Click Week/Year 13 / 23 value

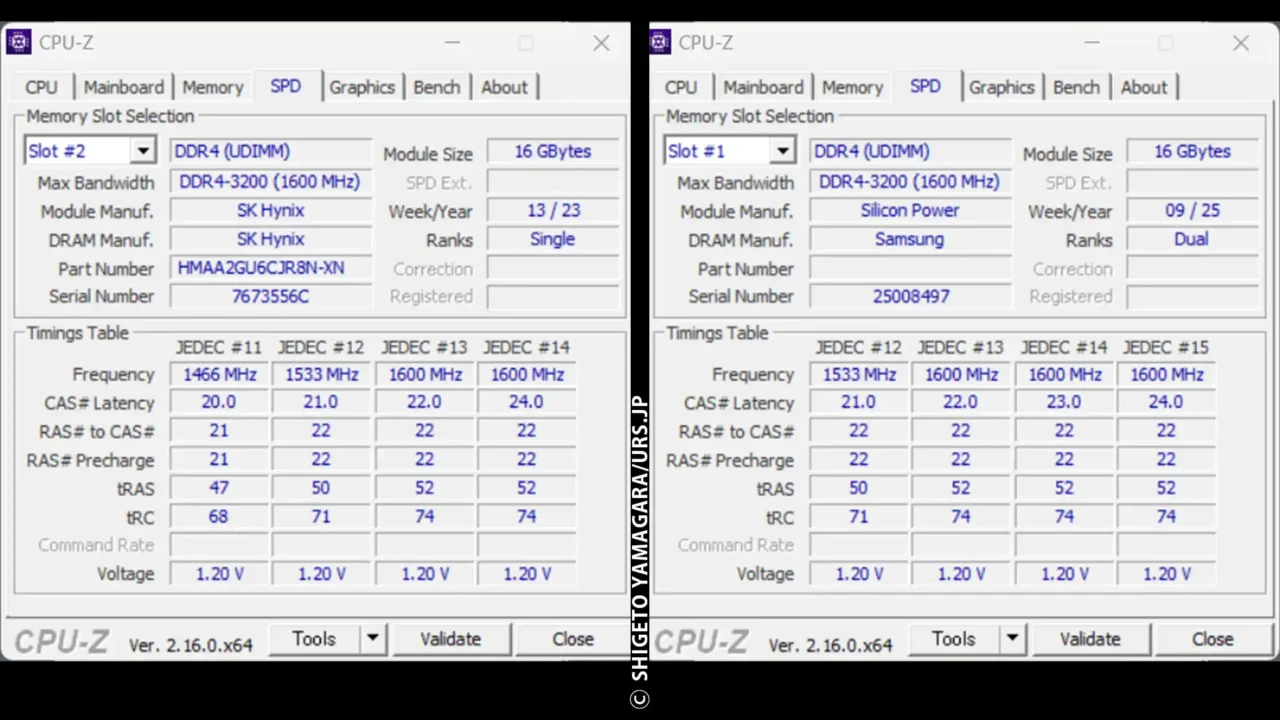[x=553, y=210]
